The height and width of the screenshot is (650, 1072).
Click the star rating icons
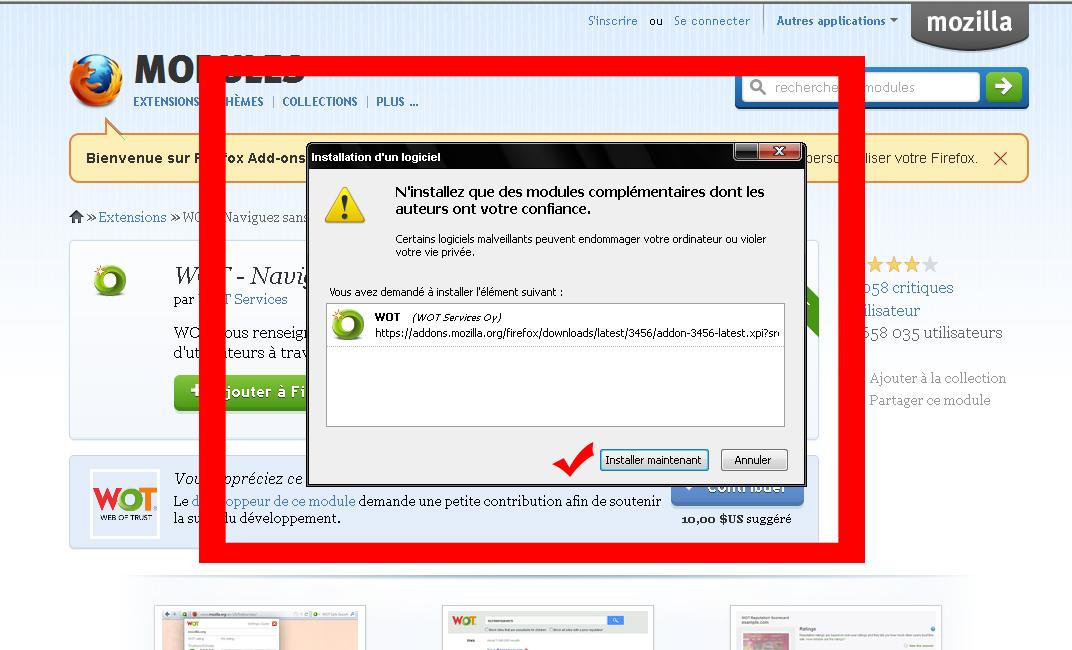coord(902,265)
